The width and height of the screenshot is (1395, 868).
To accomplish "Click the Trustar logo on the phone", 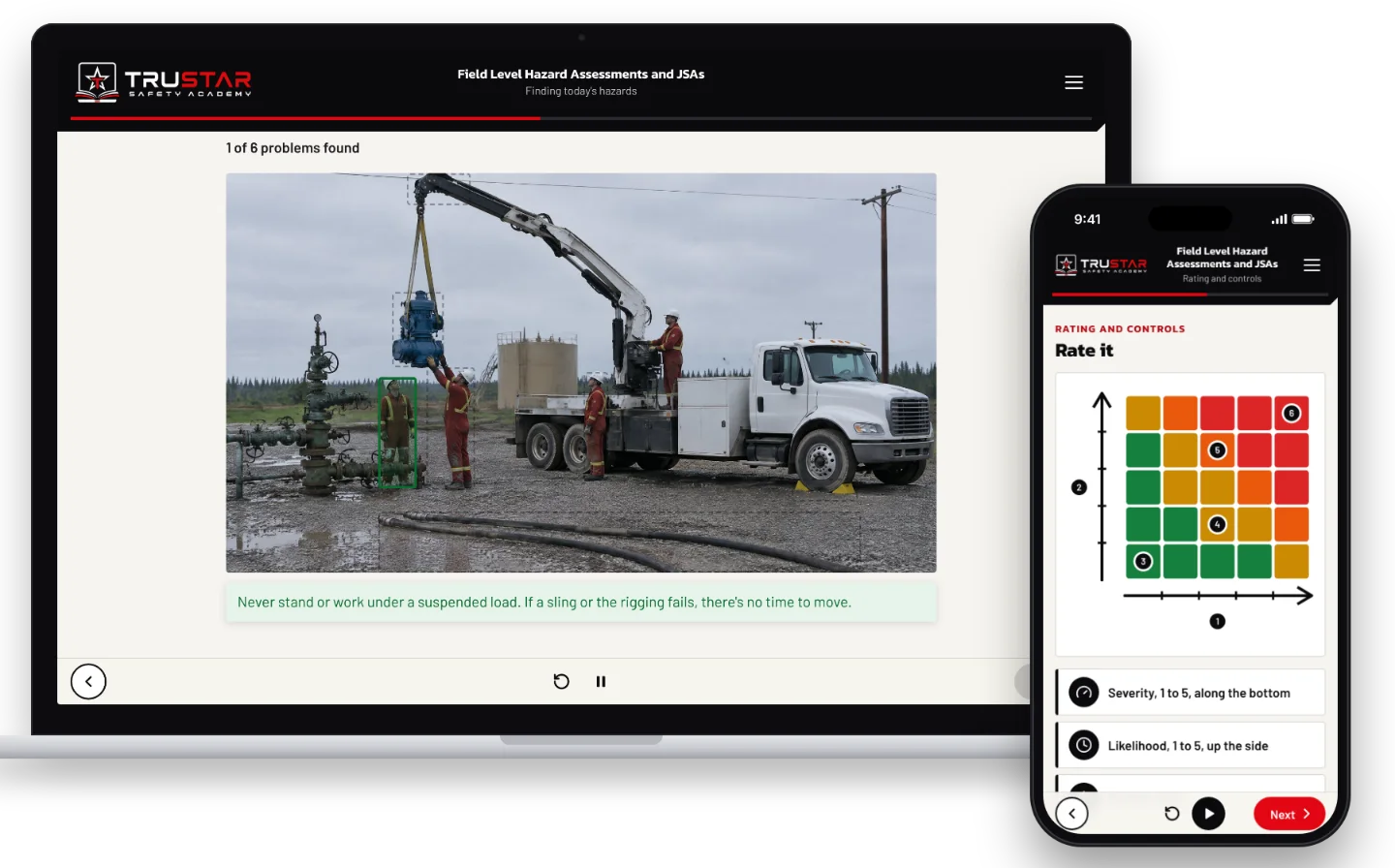I will (1100, 264).
